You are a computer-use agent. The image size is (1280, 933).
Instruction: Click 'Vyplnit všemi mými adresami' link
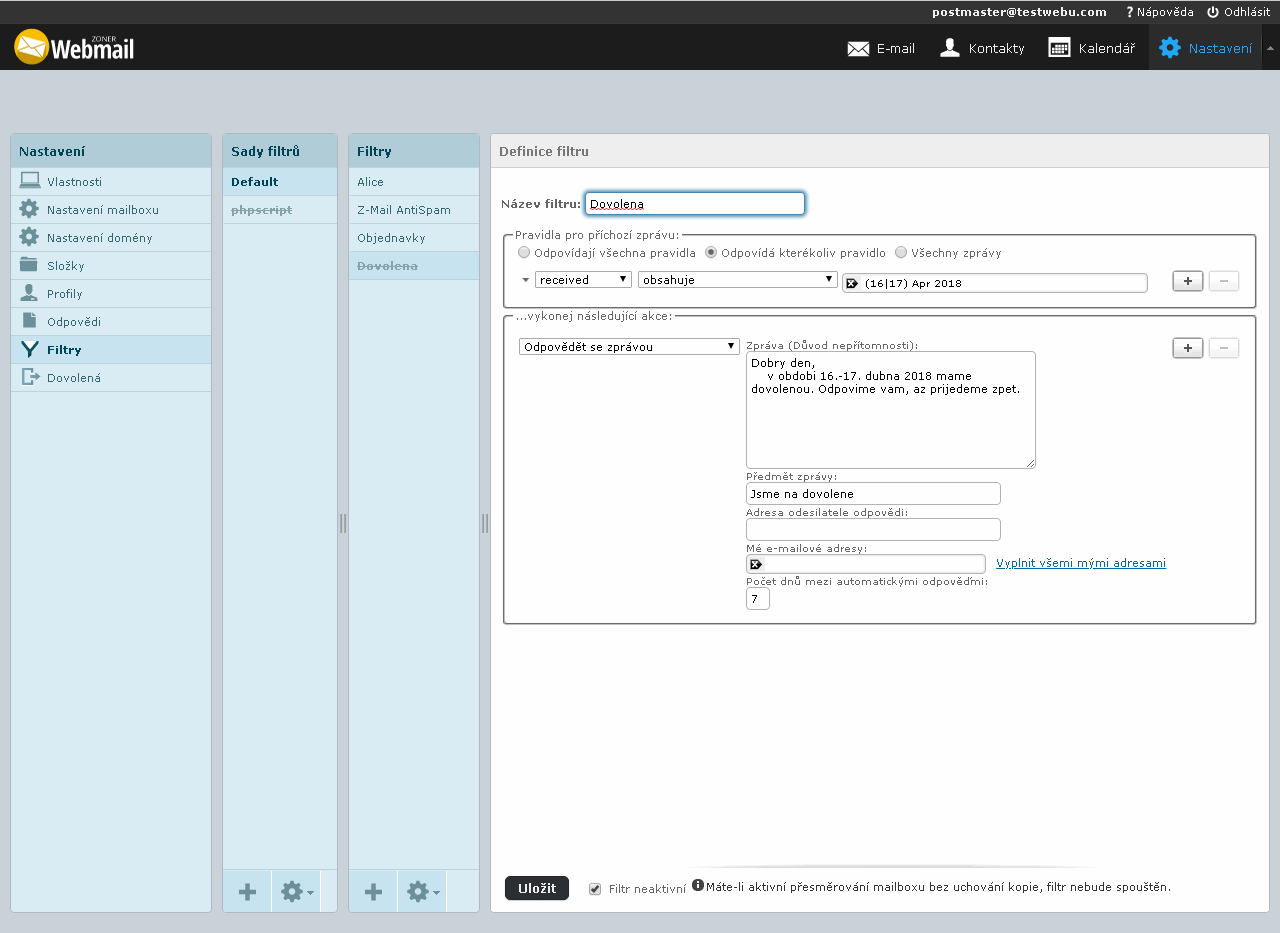point(1080,563)
